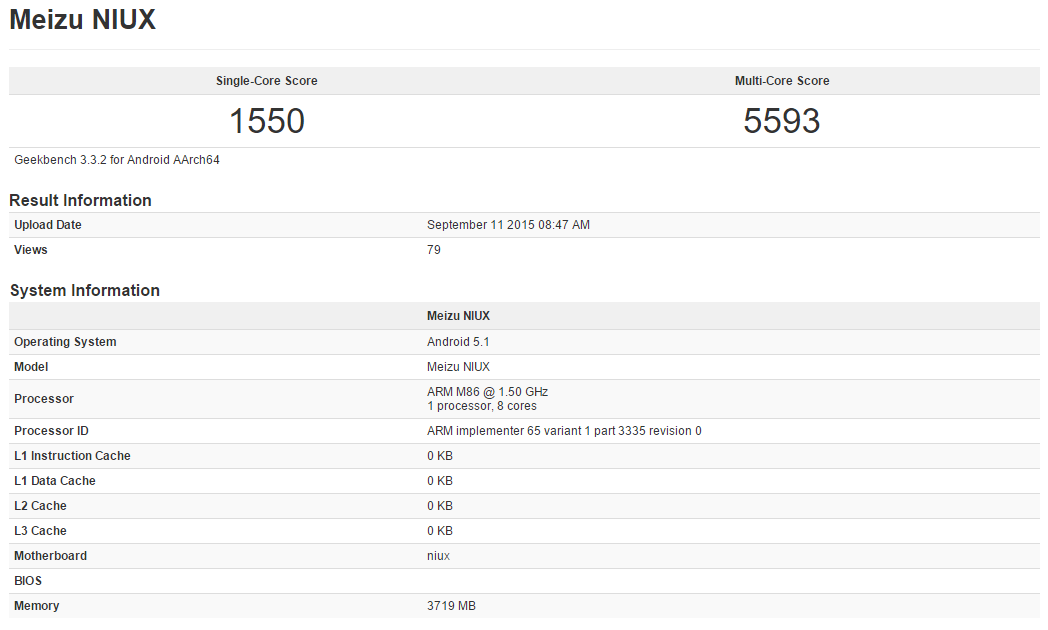1048x630 pixels.
Task: Click the Result Information section heading
Action: 81,200
